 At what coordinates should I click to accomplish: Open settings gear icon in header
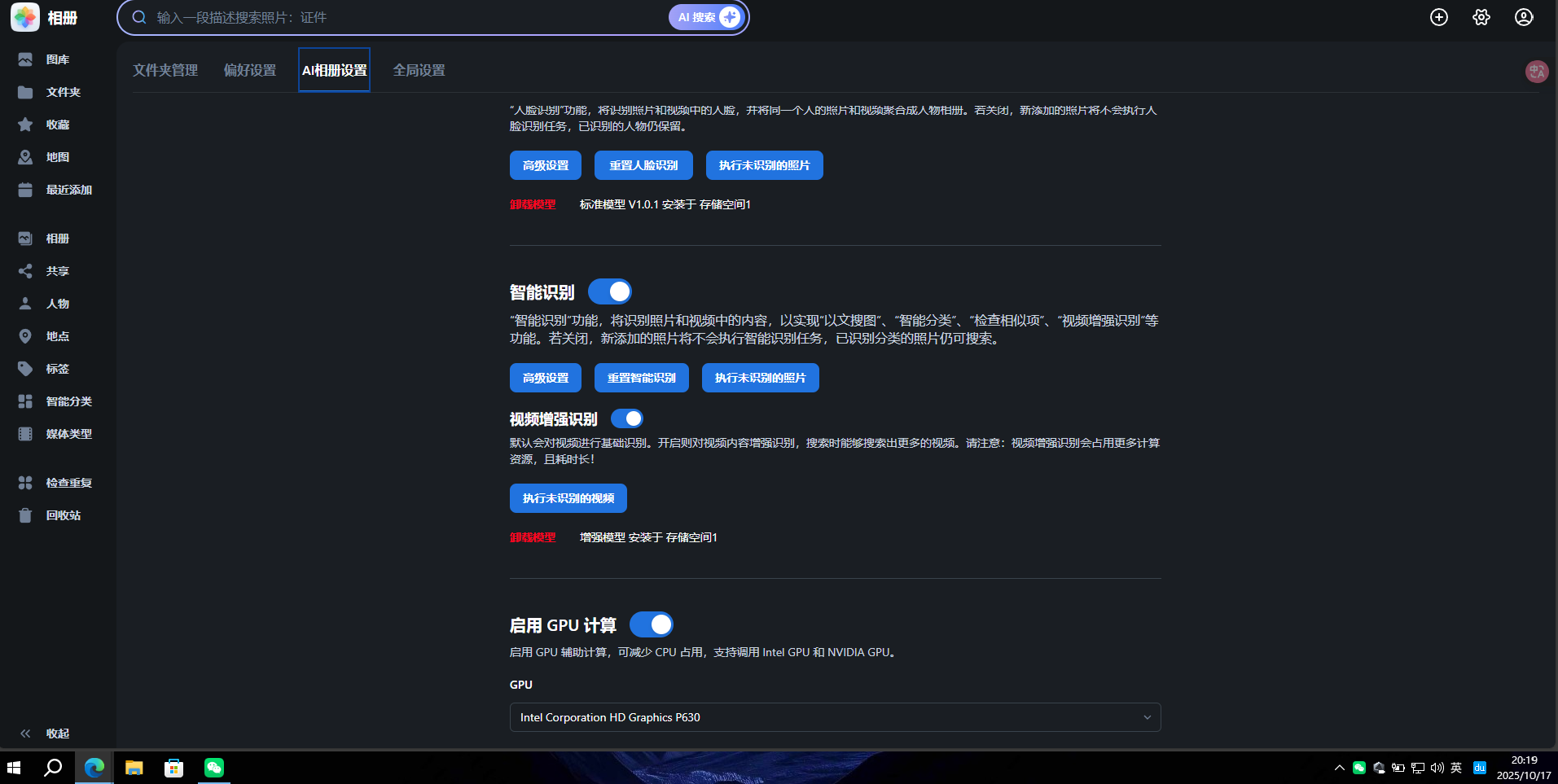pyautogui.click(x=1481, y=17)
